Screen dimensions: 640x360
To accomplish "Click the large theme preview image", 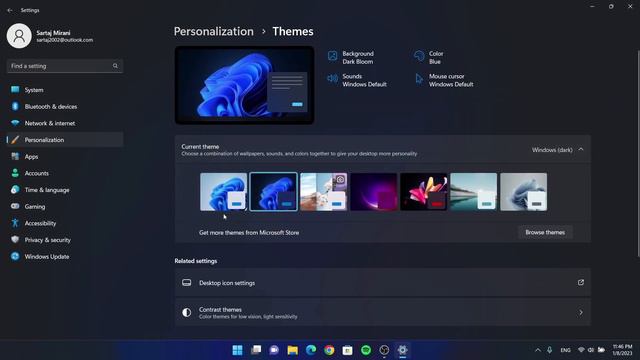I will click(x=244, y=85).
